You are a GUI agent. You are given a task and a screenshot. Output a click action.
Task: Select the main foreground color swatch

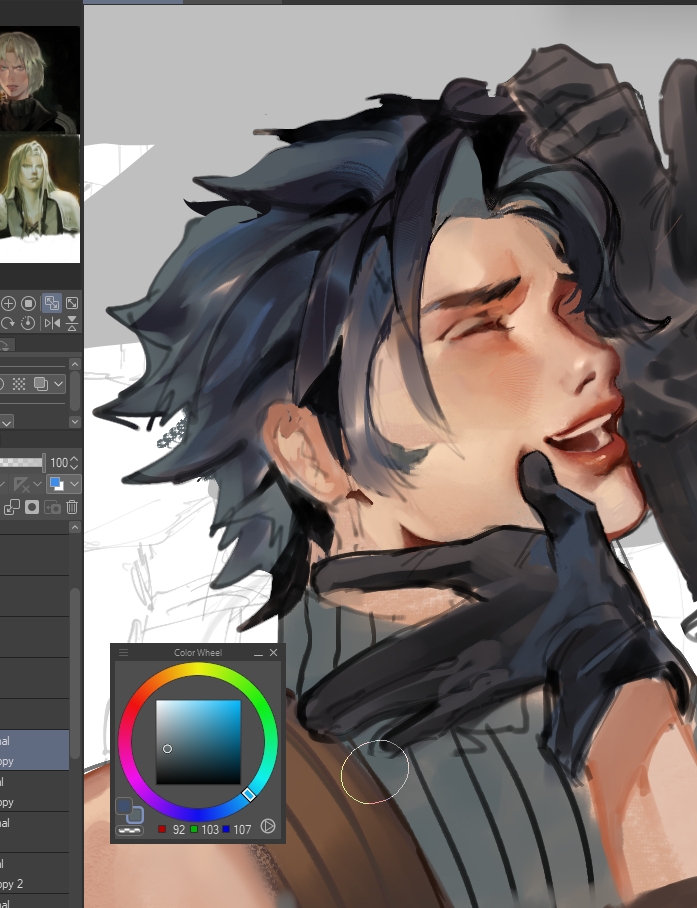124,805
